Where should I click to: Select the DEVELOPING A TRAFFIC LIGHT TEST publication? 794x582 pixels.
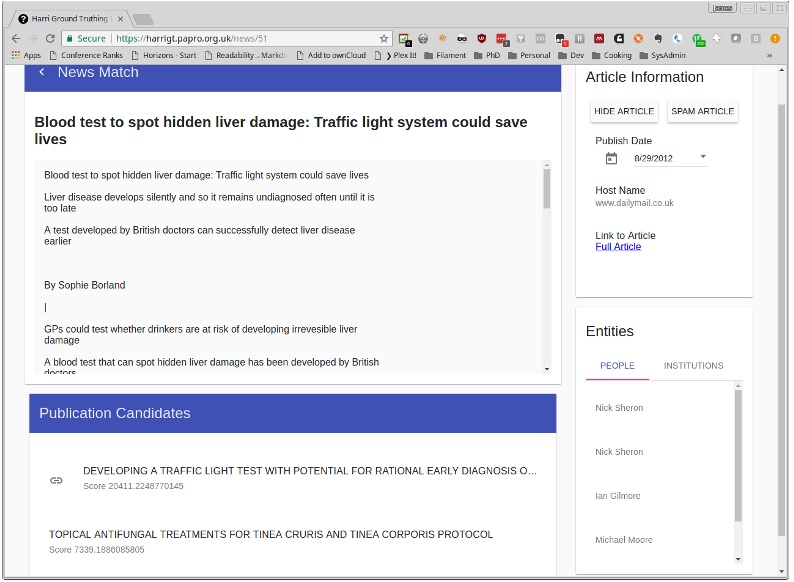pos(309,471)
